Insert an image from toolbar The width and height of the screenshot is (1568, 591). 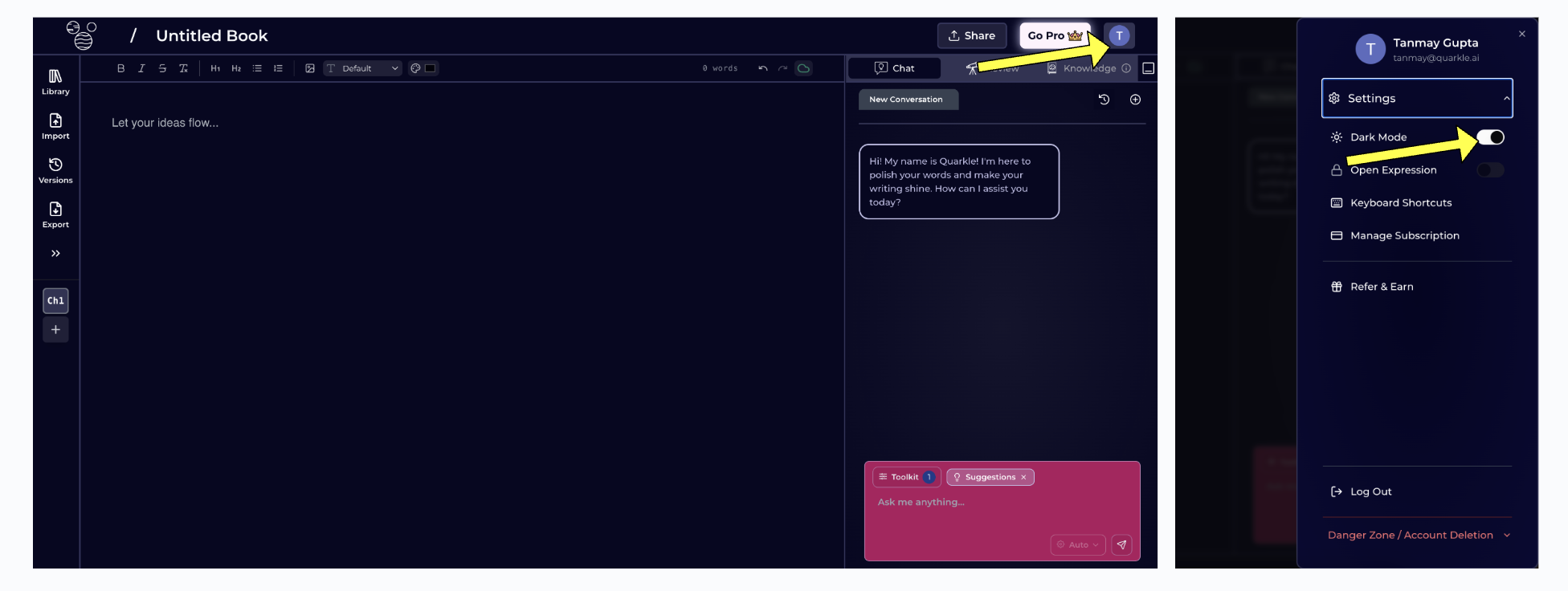coord(310,68)
